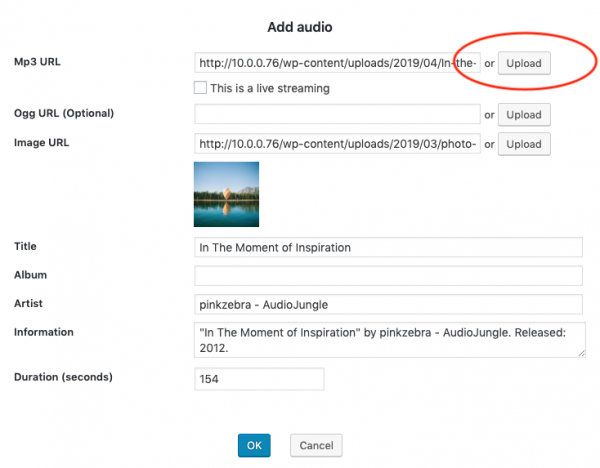Select the Duration field containing 154
This screenshot has width=600, height=468.
259,380
